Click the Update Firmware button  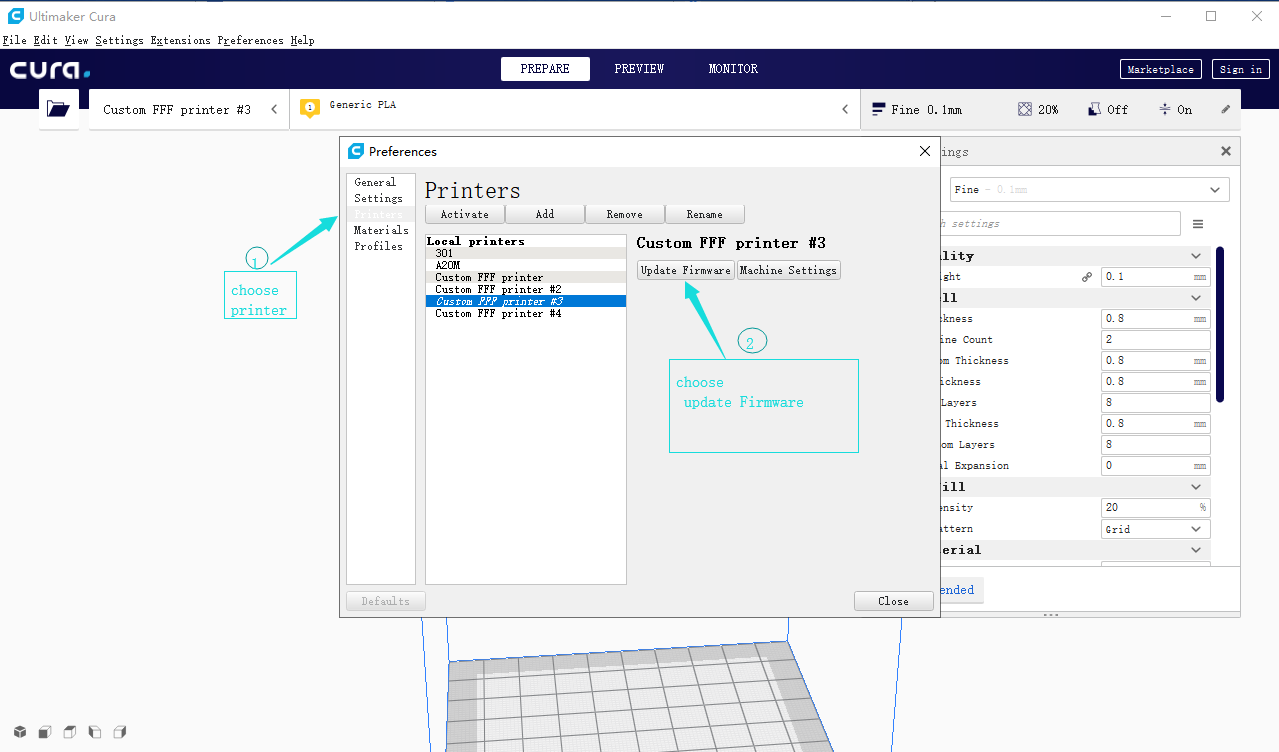click(x=686, y=270)
